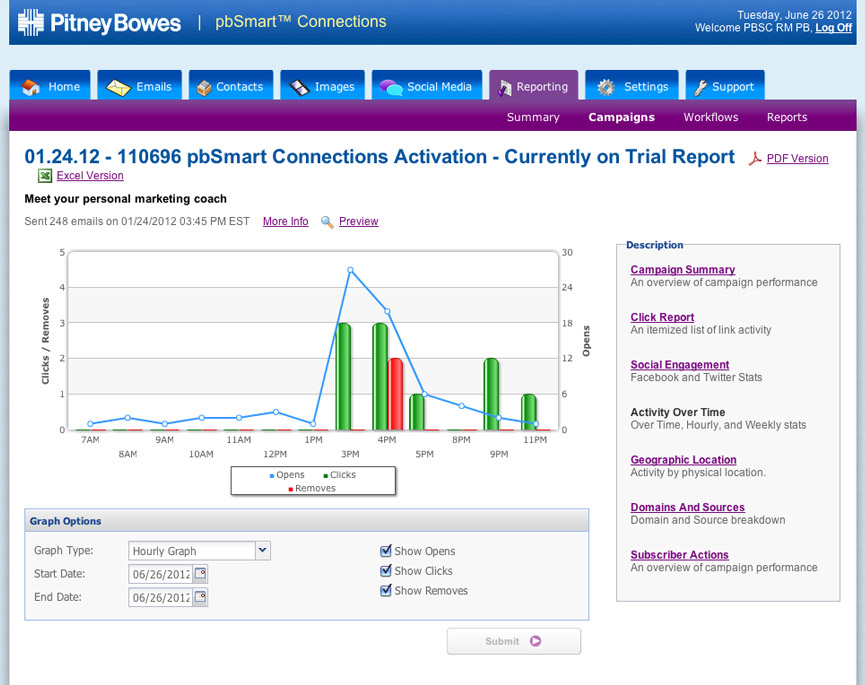Click the Excel spreadsheet icon
Image resolution: width=865 pixels, height=685 pixels.
point(45,175)
